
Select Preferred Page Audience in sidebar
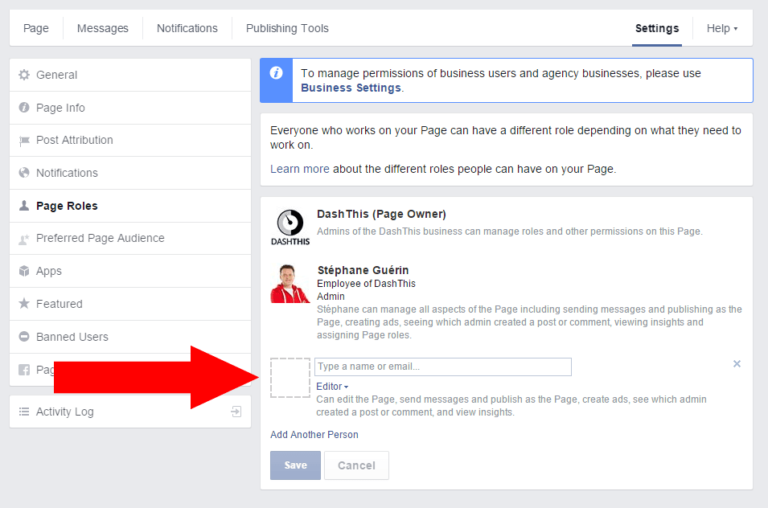(100, 238)
